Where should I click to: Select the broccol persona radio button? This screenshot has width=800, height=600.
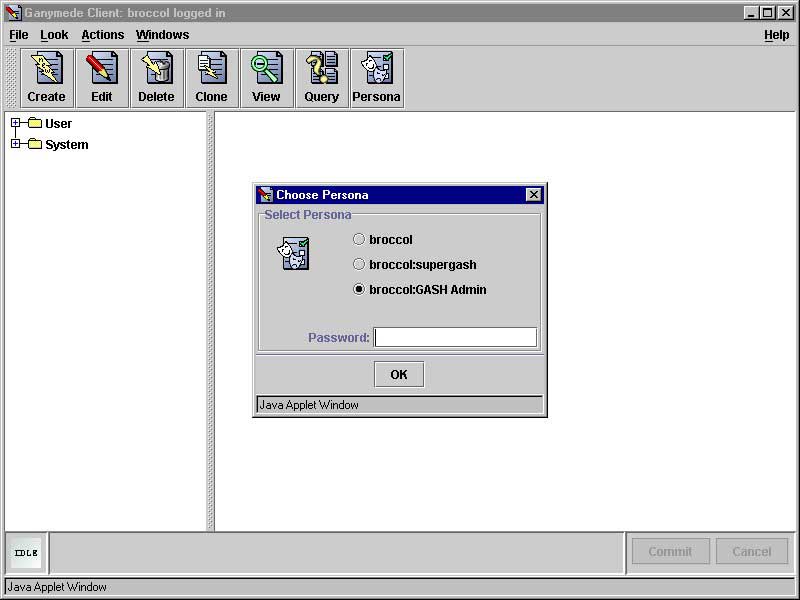tap(359, 240)
